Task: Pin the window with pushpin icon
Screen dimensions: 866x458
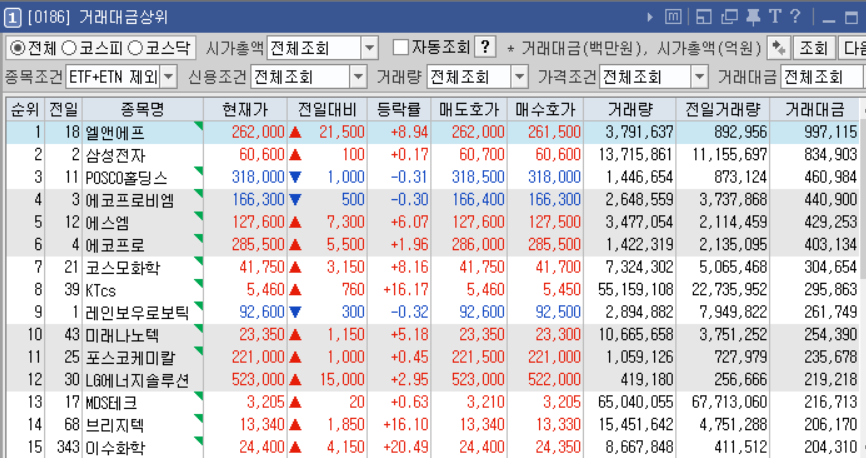Action: click(x=753, y=17)
